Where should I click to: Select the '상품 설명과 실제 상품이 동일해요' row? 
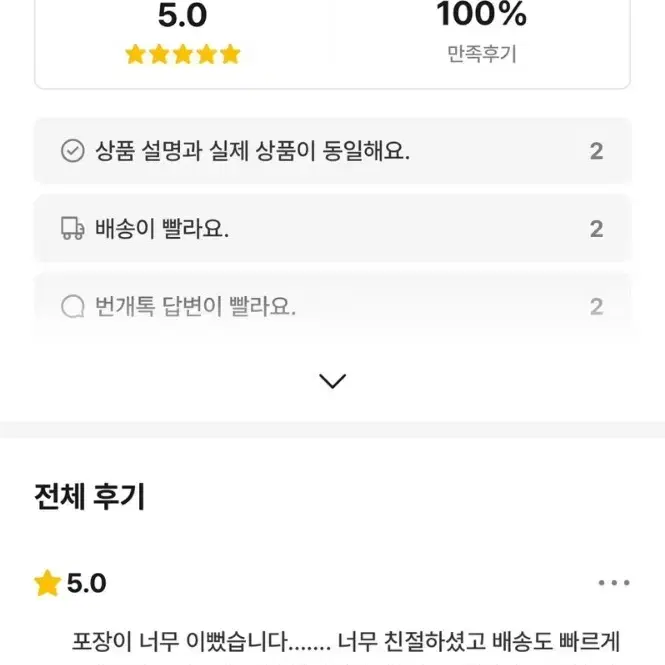[332, 151]
